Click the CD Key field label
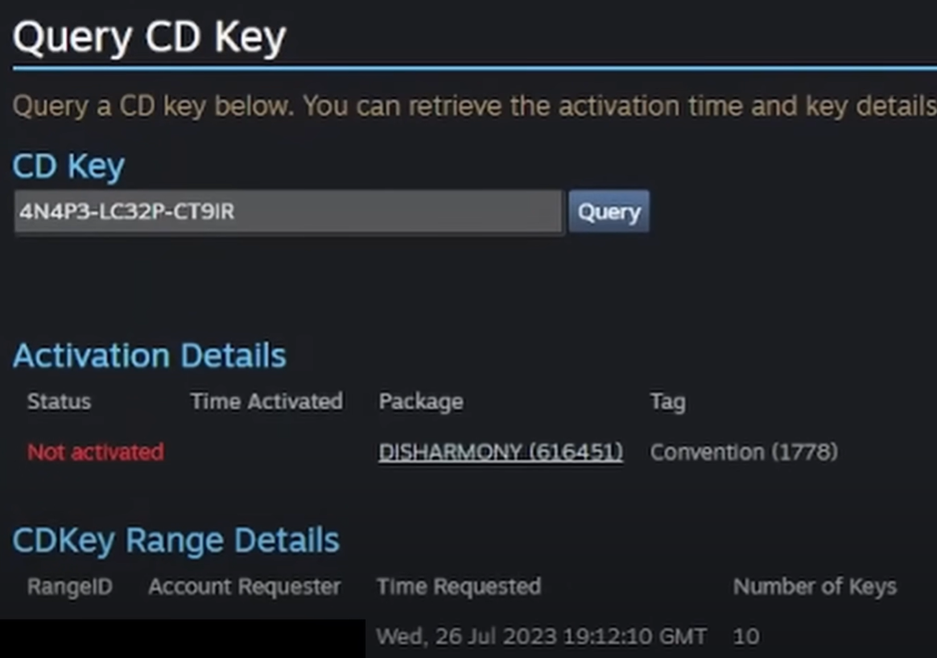Viewport: 937px width, 658px height. click(x=68, y=166)
